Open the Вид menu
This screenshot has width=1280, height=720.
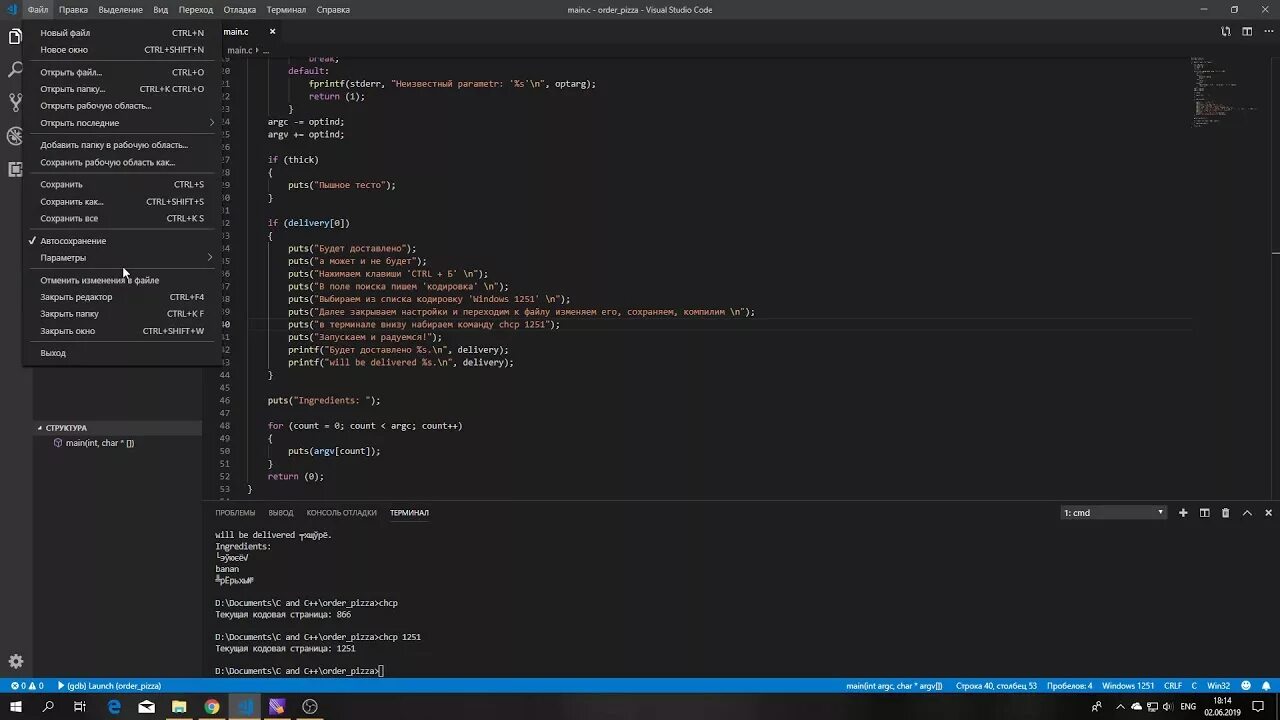160,10
